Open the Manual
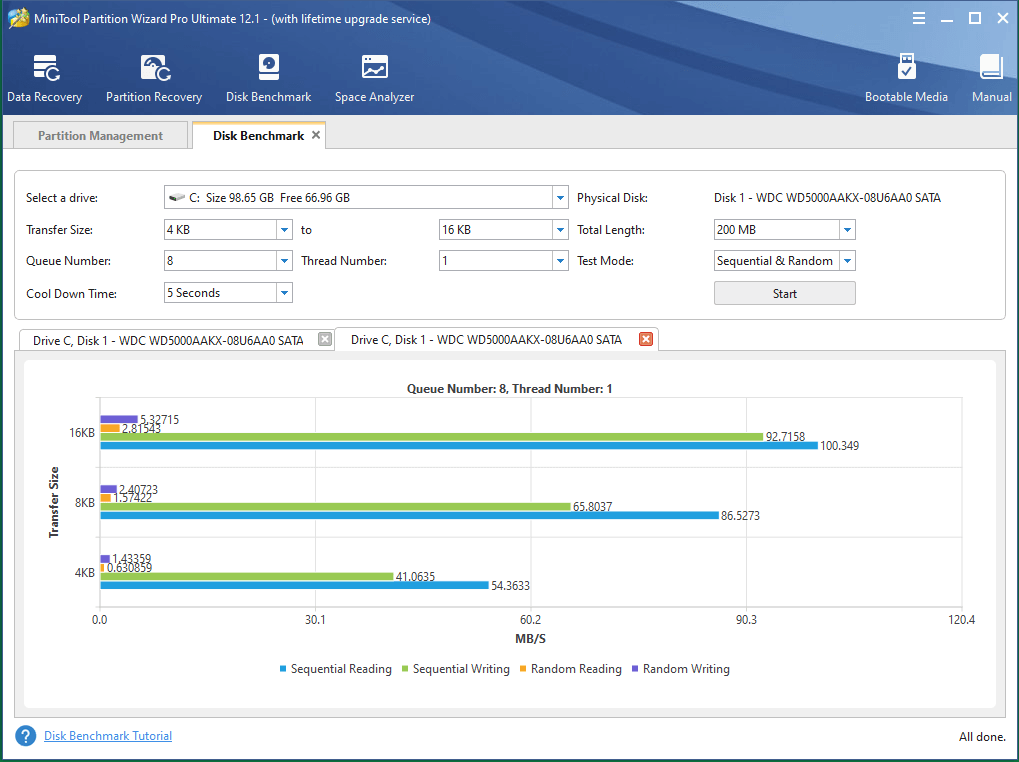The height and width of the screenshot is (762, 1019). point(991,79)
